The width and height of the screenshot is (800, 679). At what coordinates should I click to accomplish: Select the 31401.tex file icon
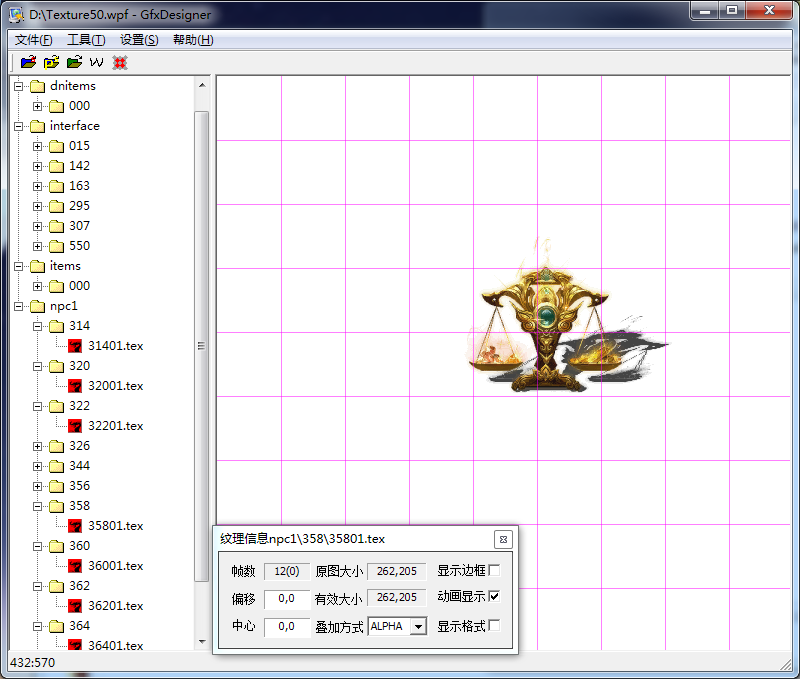75,346
